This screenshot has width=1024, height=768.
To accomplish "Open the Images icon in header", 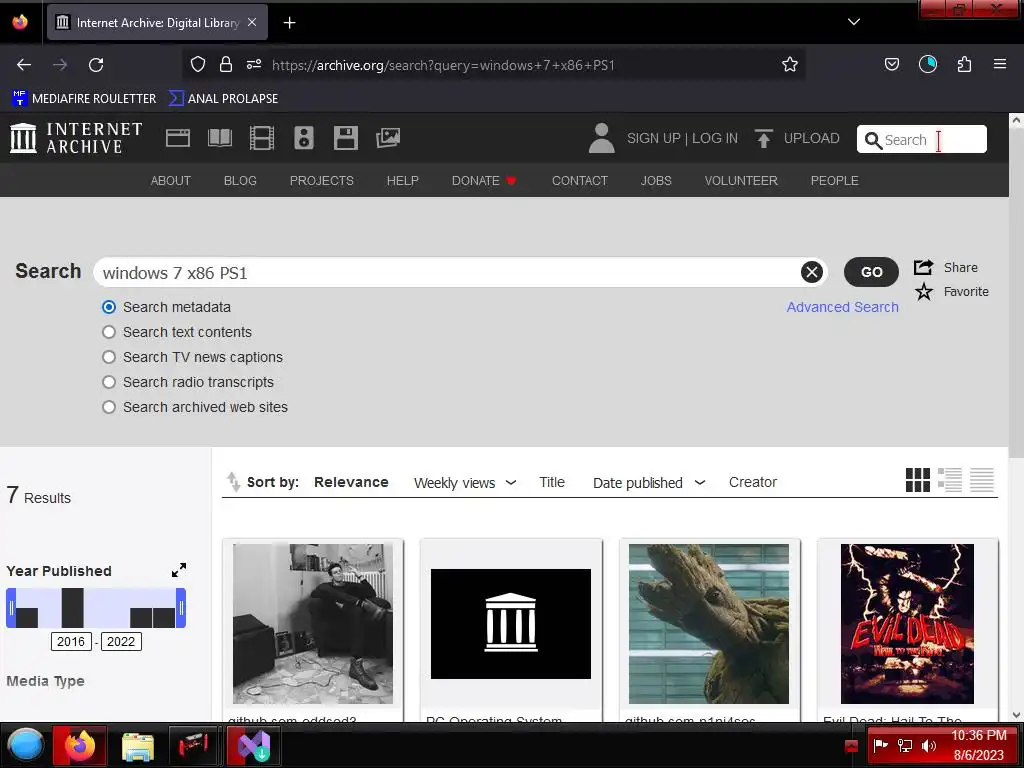I will (388, 138).
